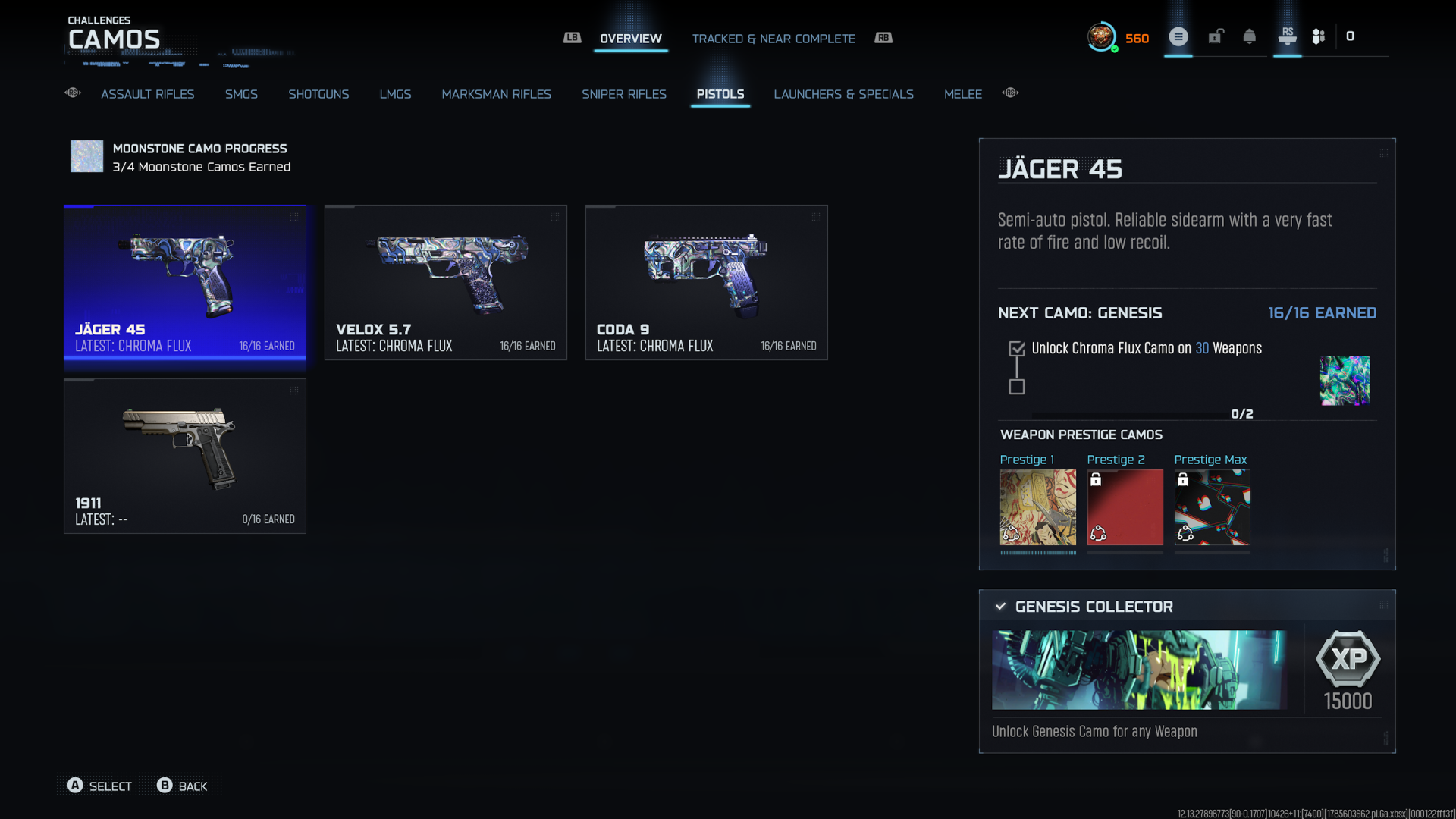Click the '16/16 Earned' label in details panel
Viewport: 1456px width, 819px height.
pyautogui.click(x=1323, y=313)
